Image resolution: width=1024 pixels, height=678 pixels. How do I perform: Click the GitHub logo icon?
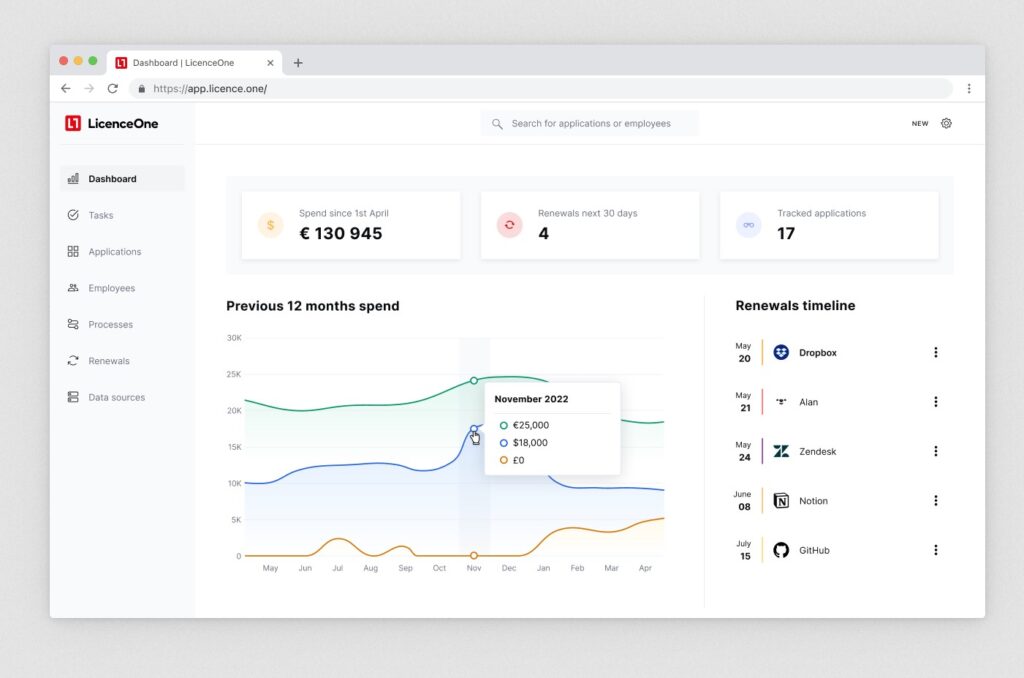781,550
